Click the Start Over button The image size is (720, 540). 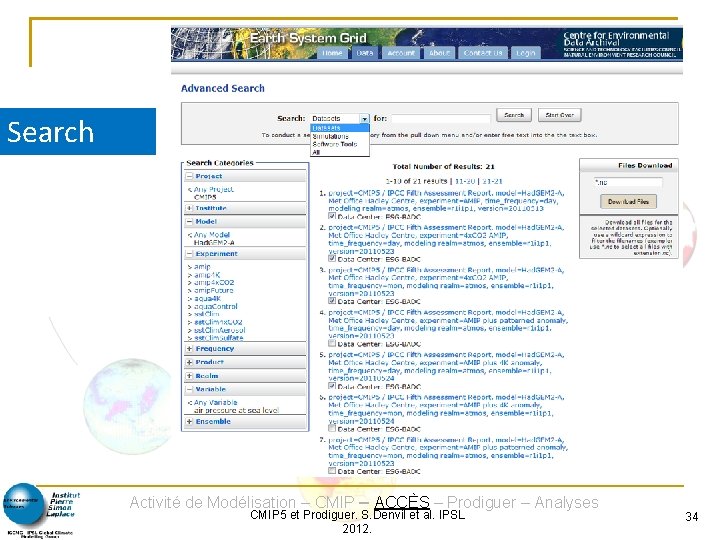559,115
